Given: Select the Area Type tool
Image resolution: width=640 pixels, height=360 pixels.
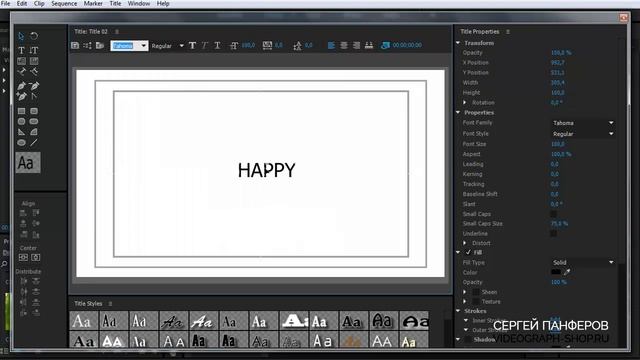Looking at the screenshot, I should coord(21,61).
